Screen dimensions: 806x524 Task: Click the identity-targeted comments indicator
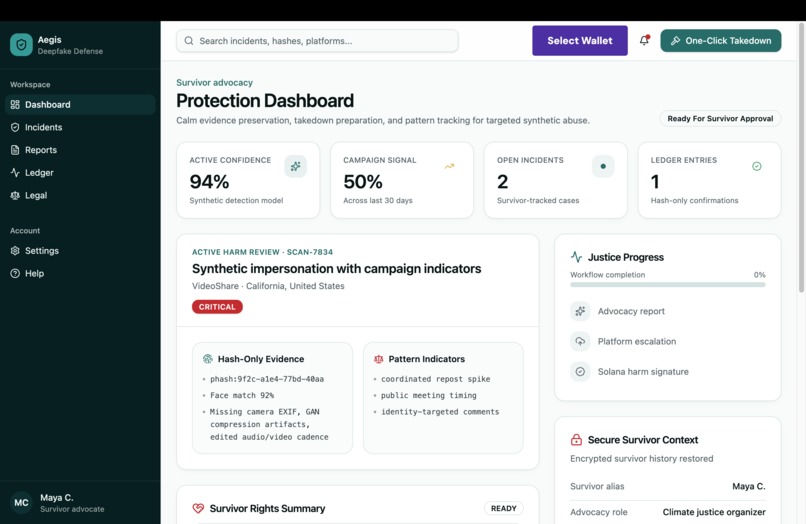click(x=440, y=412)
